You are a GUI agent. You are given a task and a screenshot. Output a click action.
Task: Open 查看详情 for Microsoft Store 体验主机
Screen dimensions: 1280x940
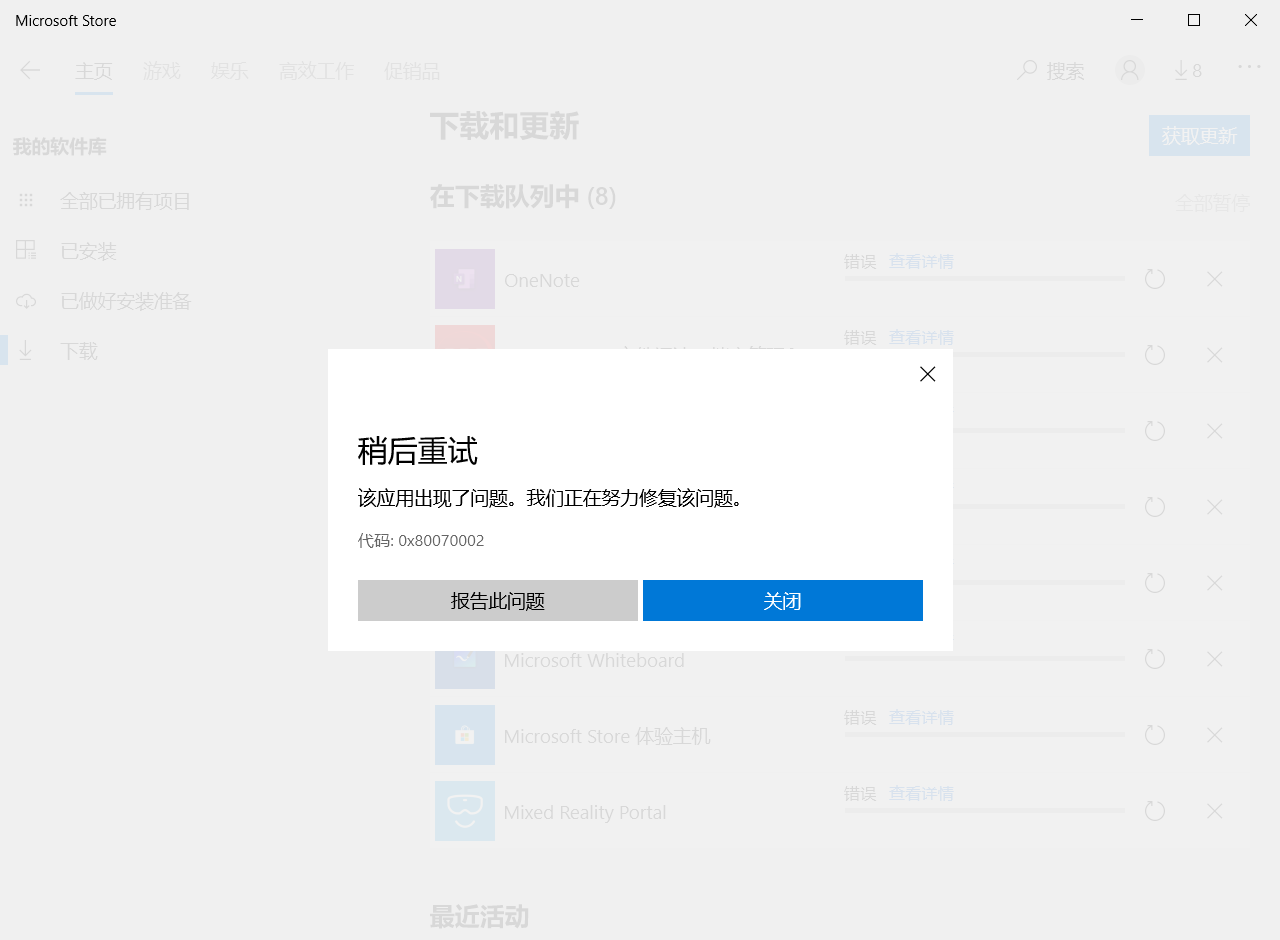(921, 718)
